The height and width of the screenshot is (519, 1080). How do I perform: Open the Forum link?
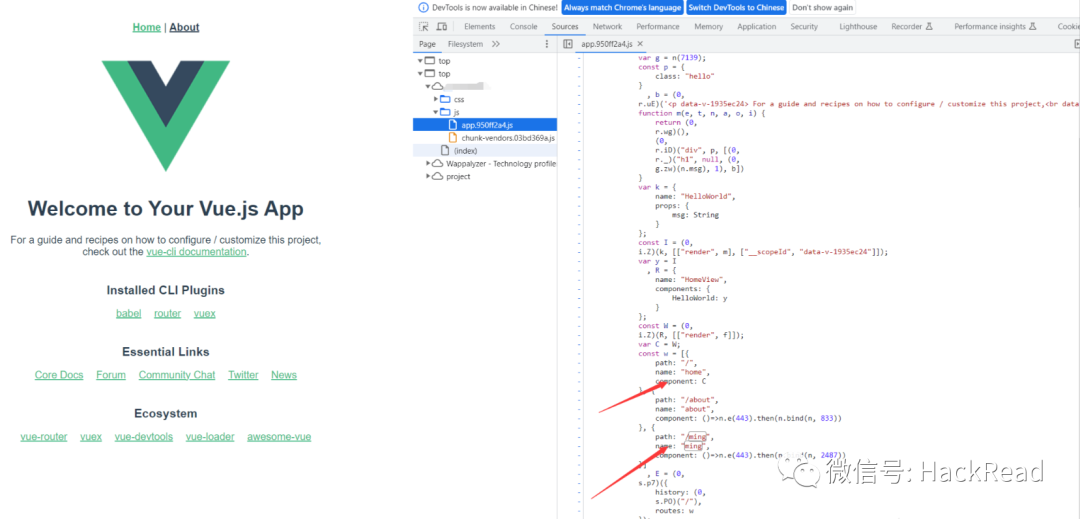point(111,375)
